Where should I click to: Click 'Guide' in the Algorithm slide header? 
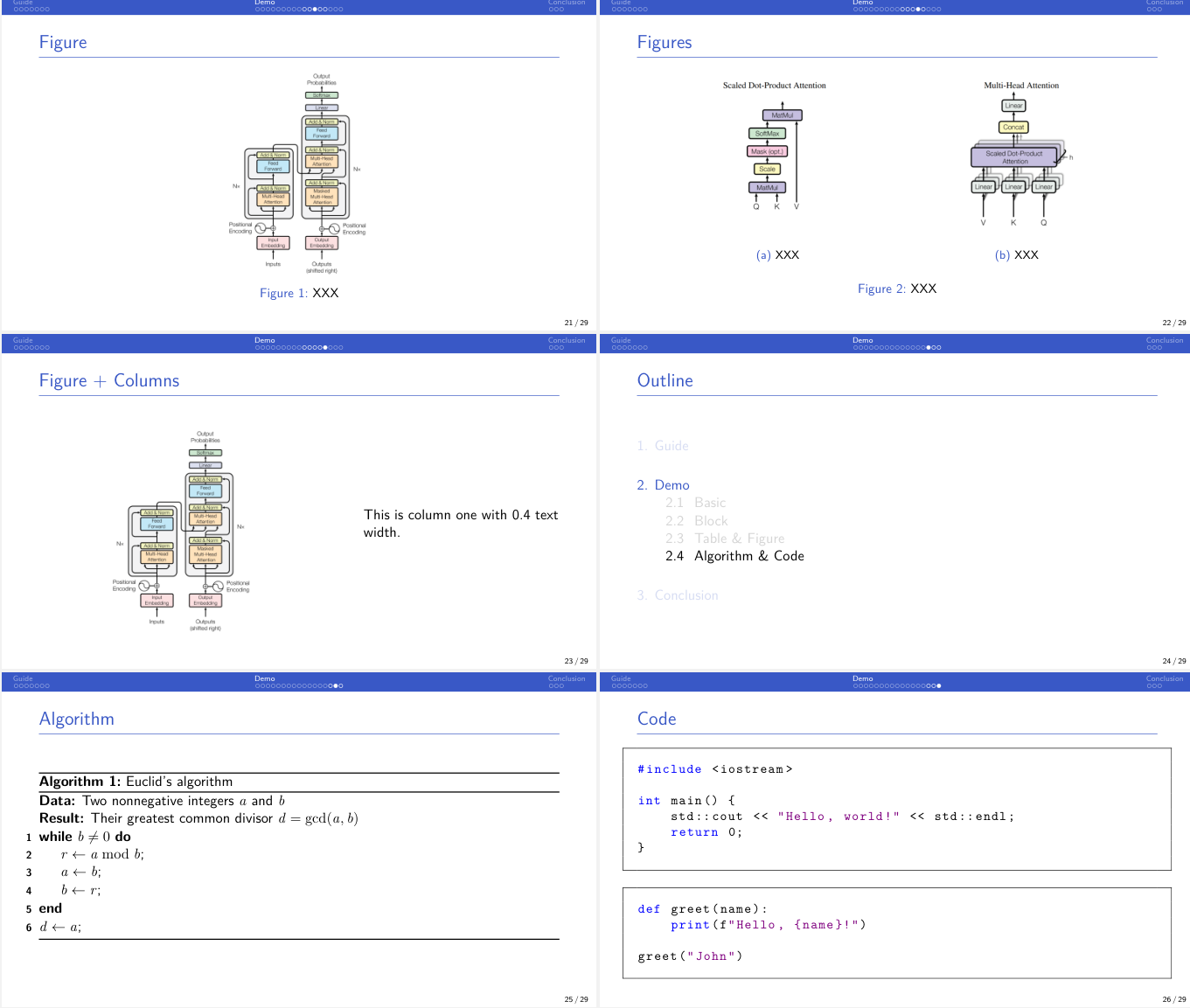tap(23, 678)
